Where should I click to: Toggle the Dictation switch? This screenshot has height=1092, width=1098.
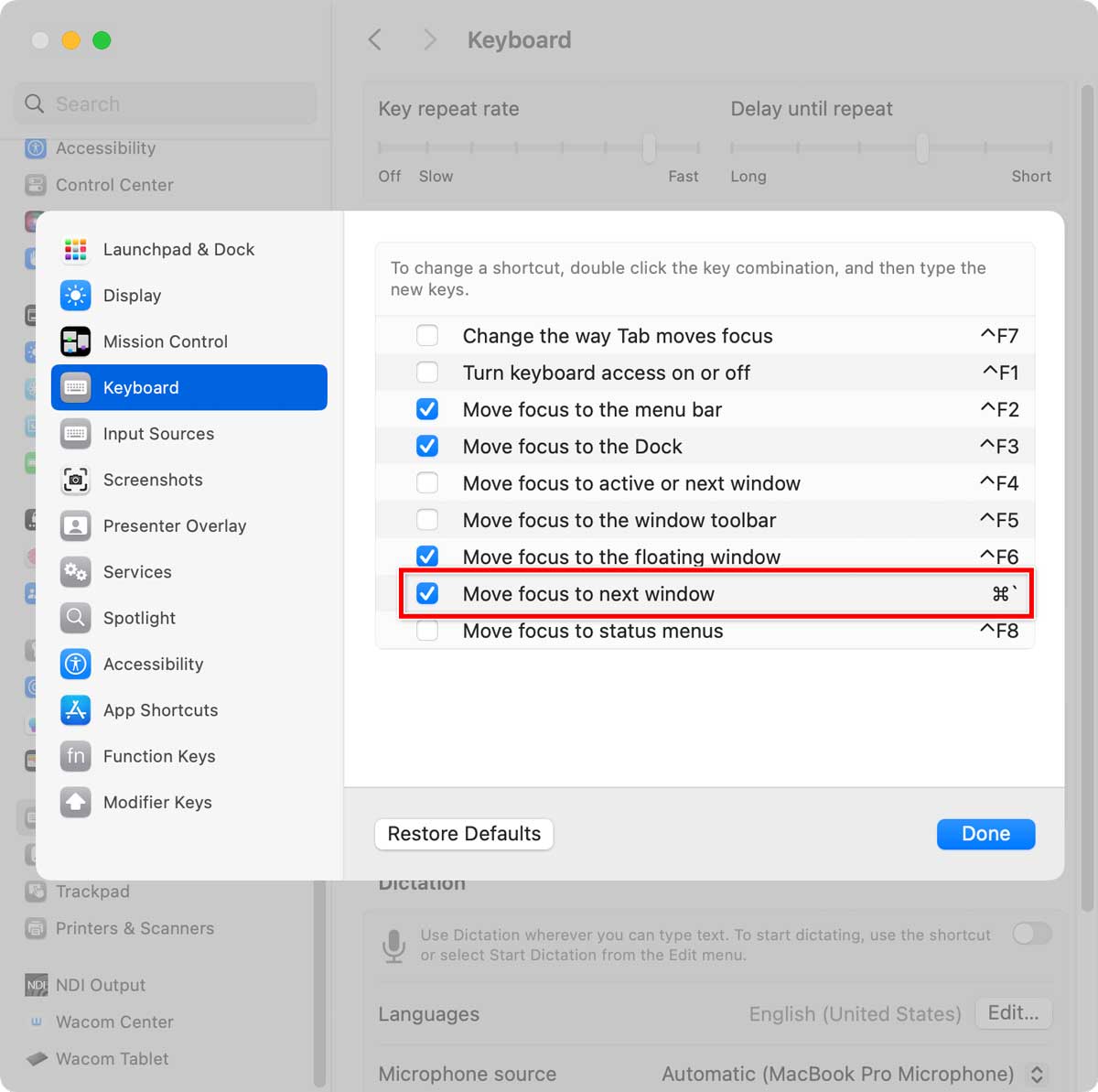pos(1032,935)
